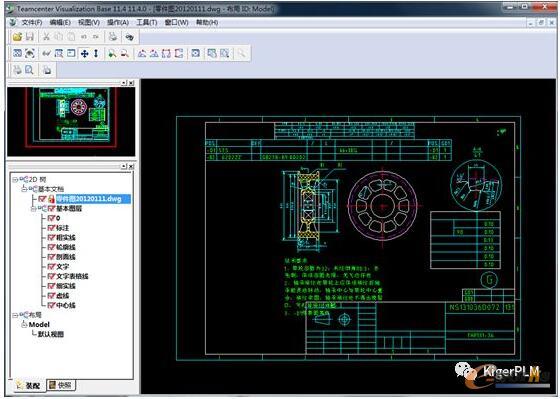This screenshot has height=399, width=560.
Task: Open the 工具(T) menu
Action: 146,23
